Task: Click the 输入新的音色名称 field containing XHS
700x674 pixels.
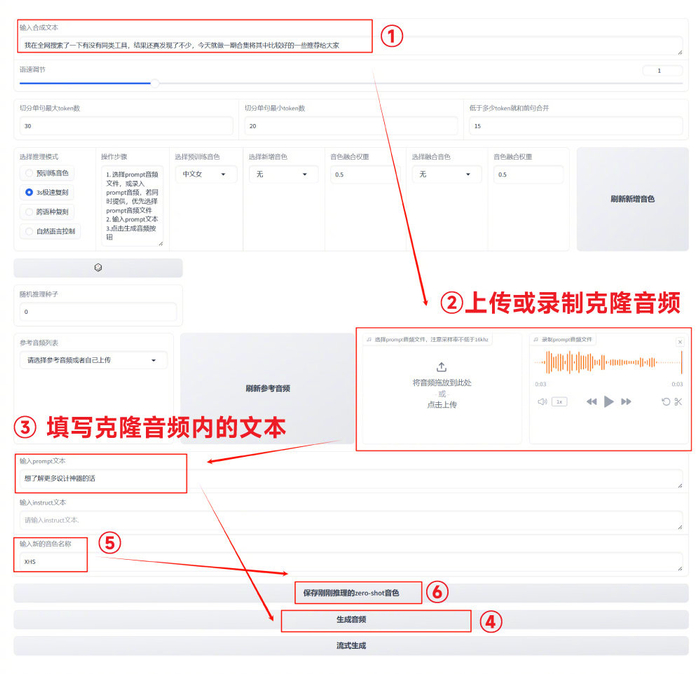Action: (x=351, y=562)
